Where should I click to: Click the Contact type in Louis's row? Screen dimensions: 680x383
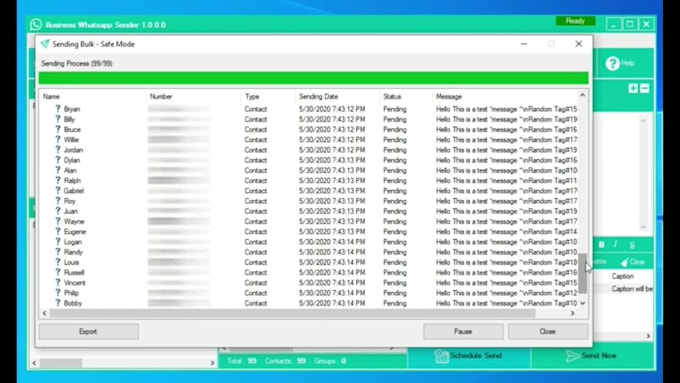click(255, 262)
